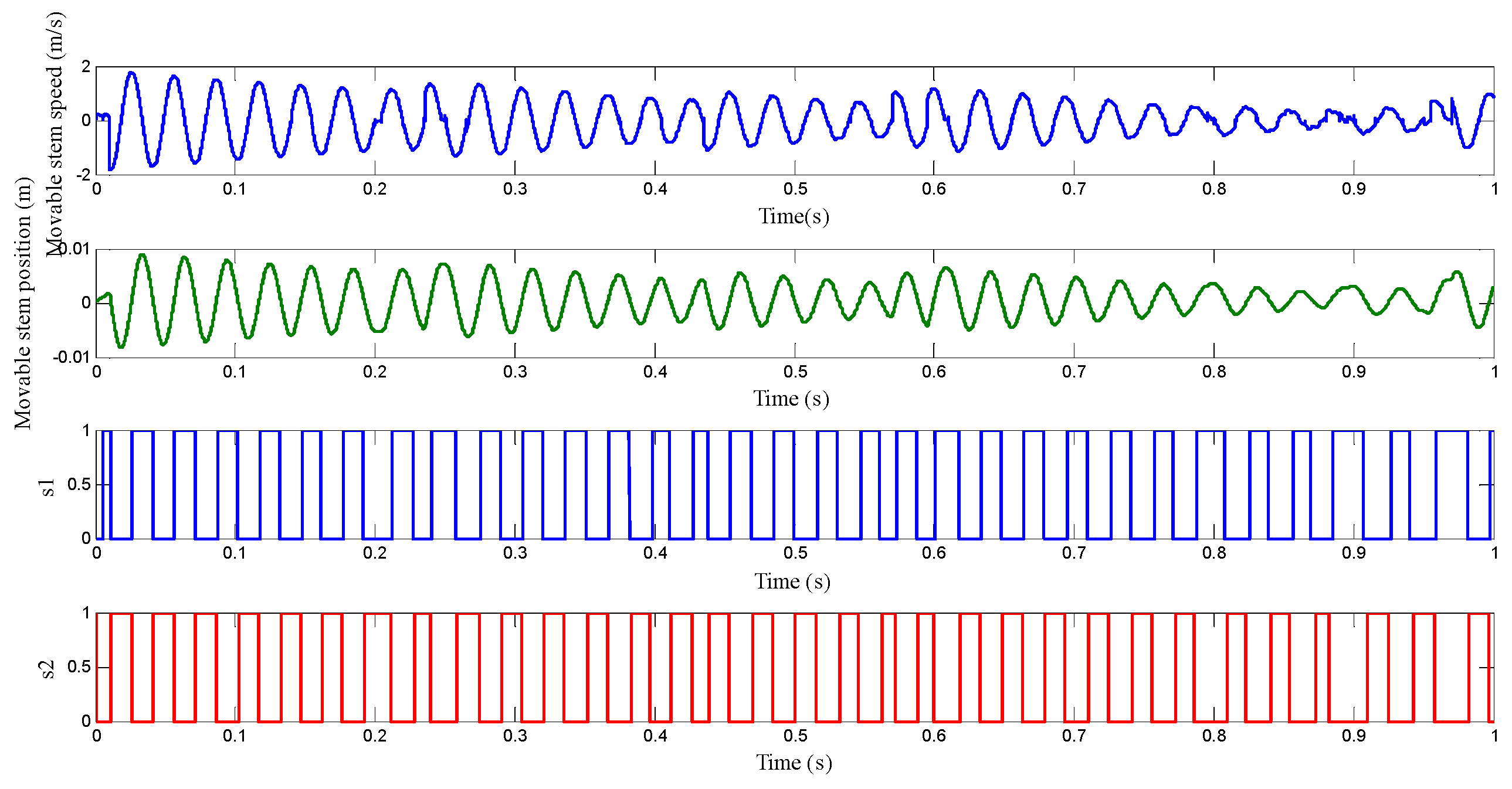Click 'Time (s)' label under the position plot

(791, 399)
